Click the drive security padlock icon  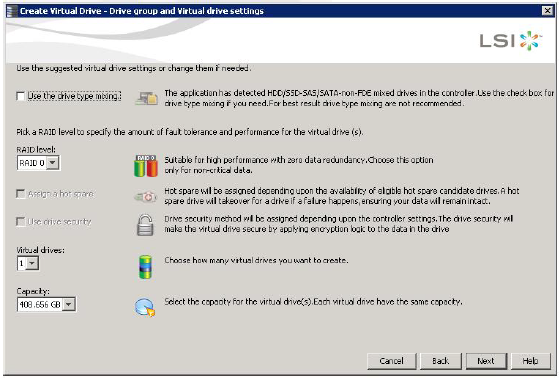pos(145,225)
